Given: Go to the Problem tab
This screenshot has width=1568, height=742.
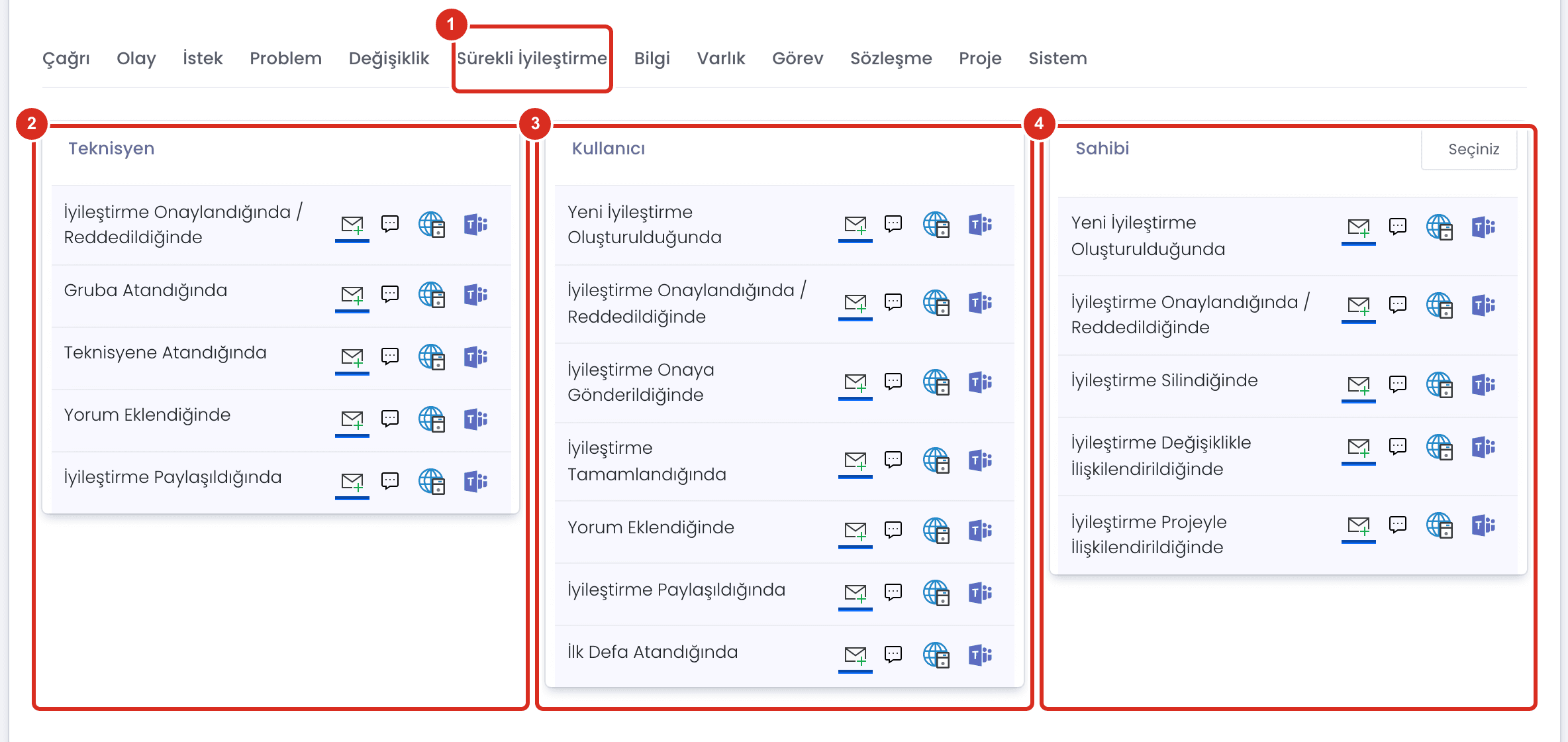Looking at the screenshot, I should tap(286, 58).
